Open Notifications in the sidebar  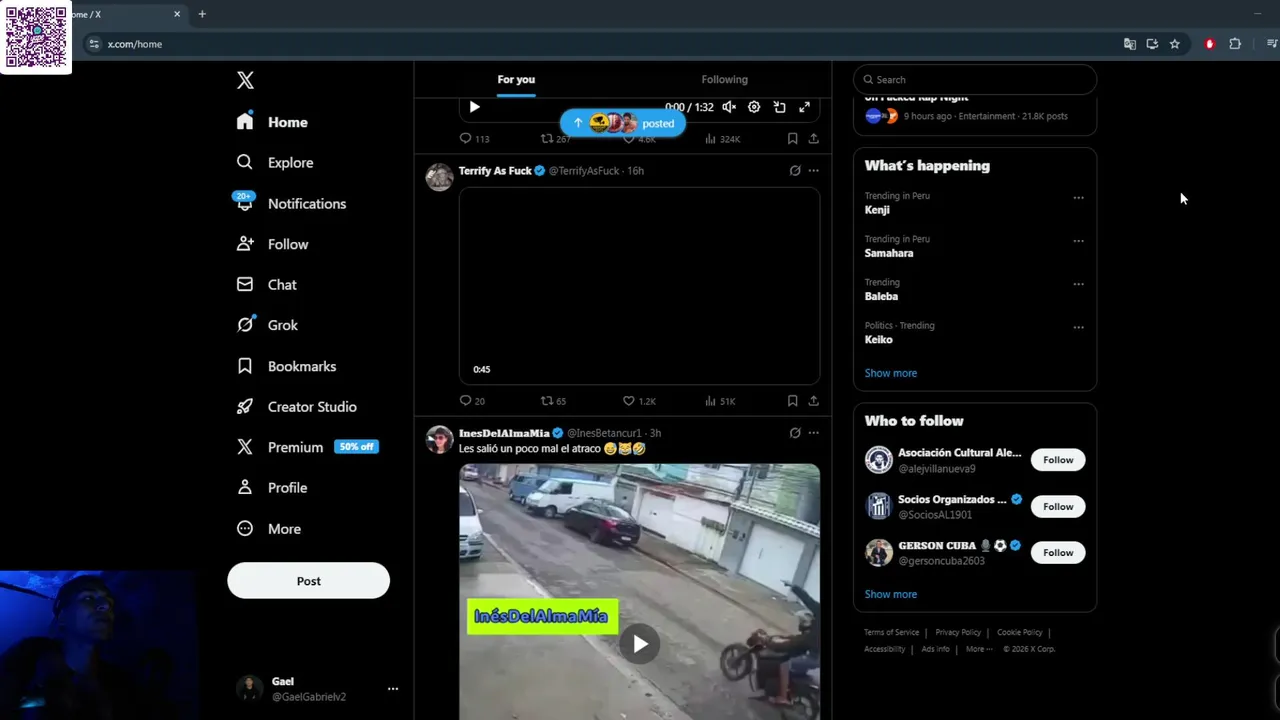(291, 203)
